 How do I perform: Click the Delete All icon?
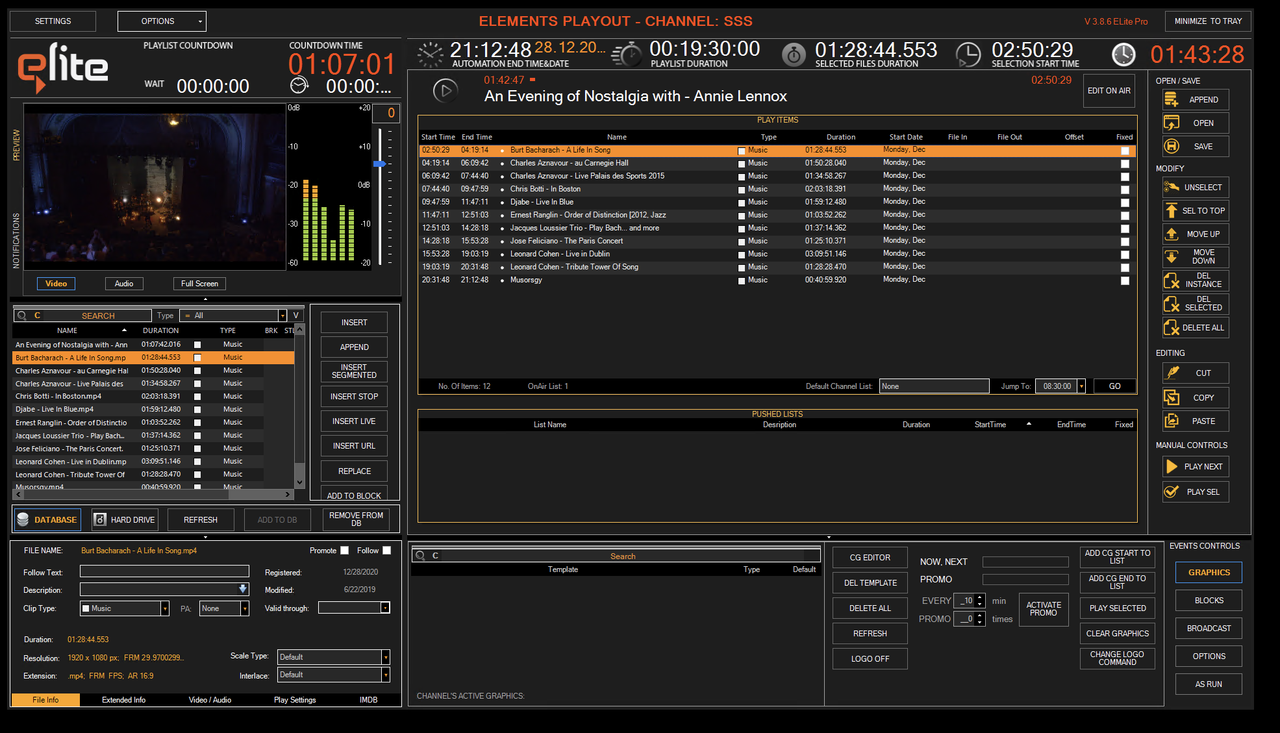(x=1171, y=327)
